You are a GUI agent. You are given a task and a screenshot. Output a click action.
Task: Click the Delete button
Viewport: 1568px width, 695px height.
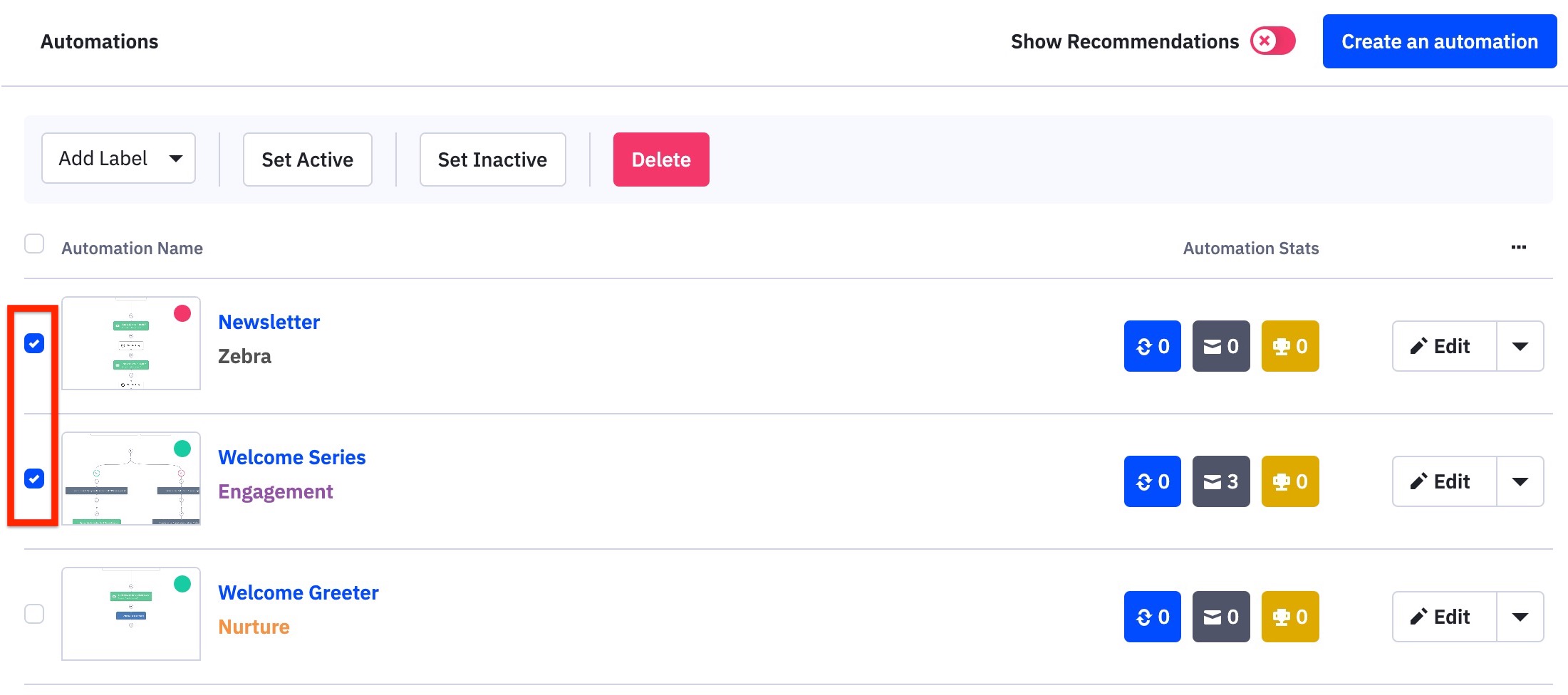pos(660,159)
